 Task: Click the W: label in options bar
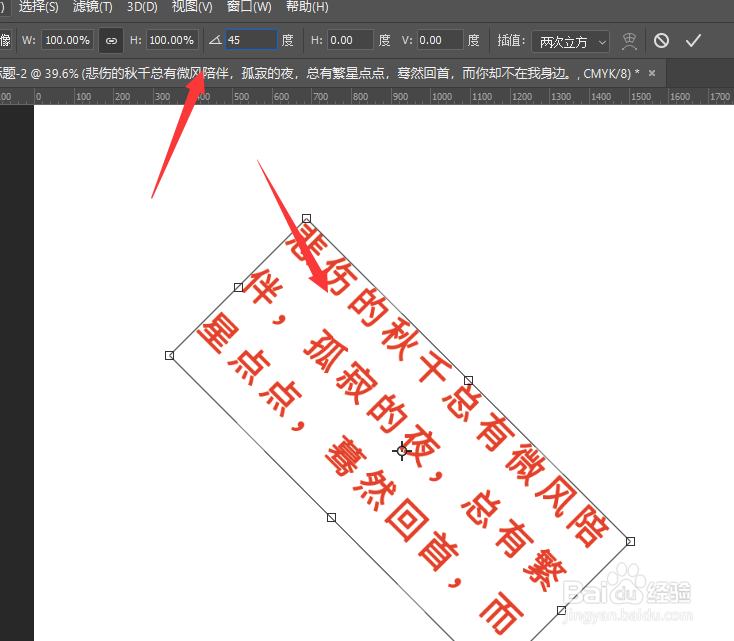tap(29, 40)
